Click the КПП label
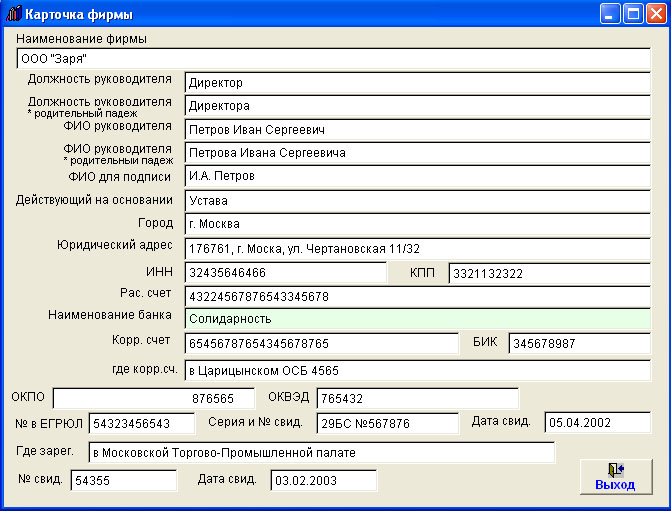Screen dimensions: 671x511 click(x=422, y=273)
